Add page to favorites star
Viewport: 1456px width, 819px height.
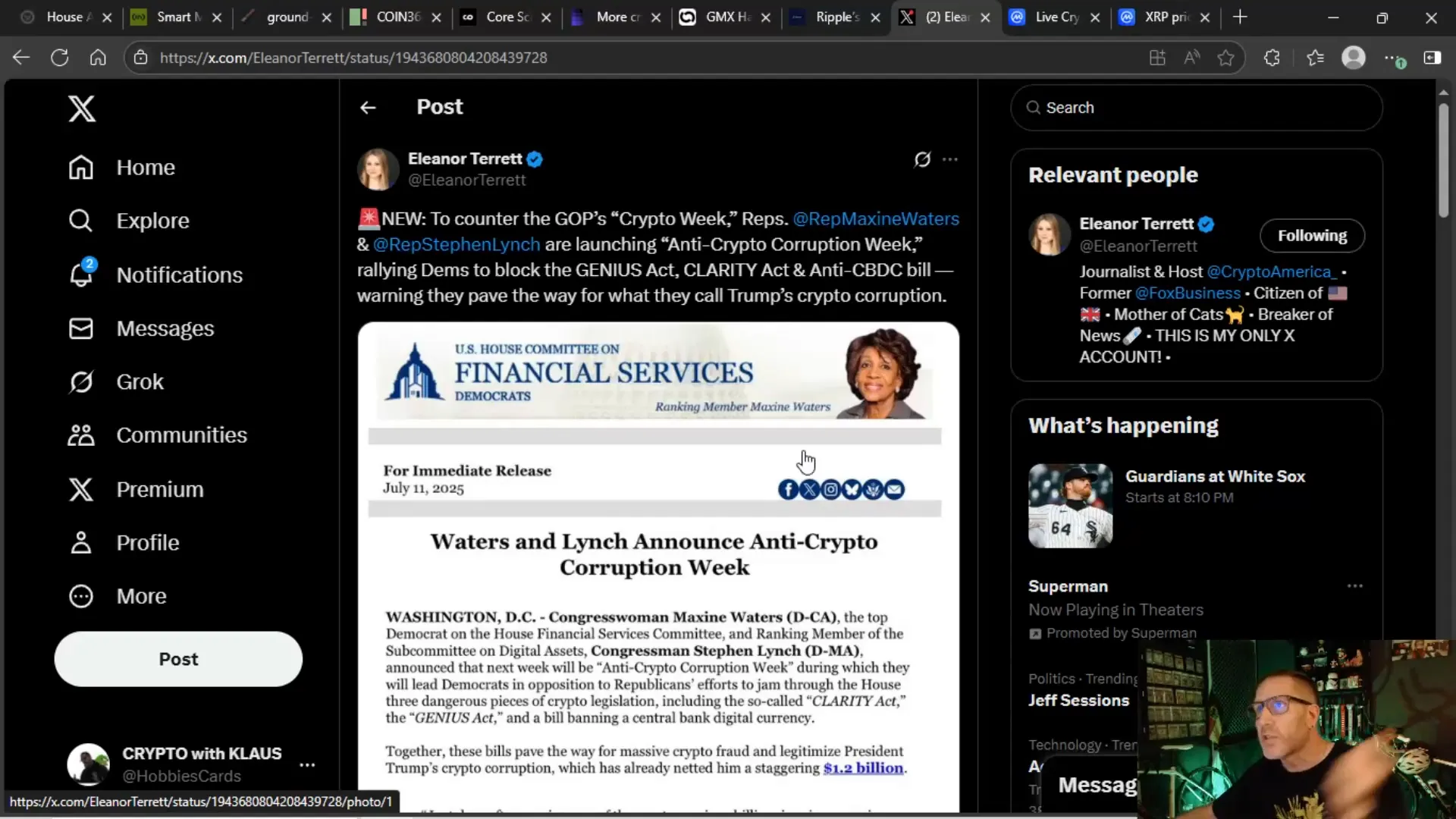coord(1226,58)
